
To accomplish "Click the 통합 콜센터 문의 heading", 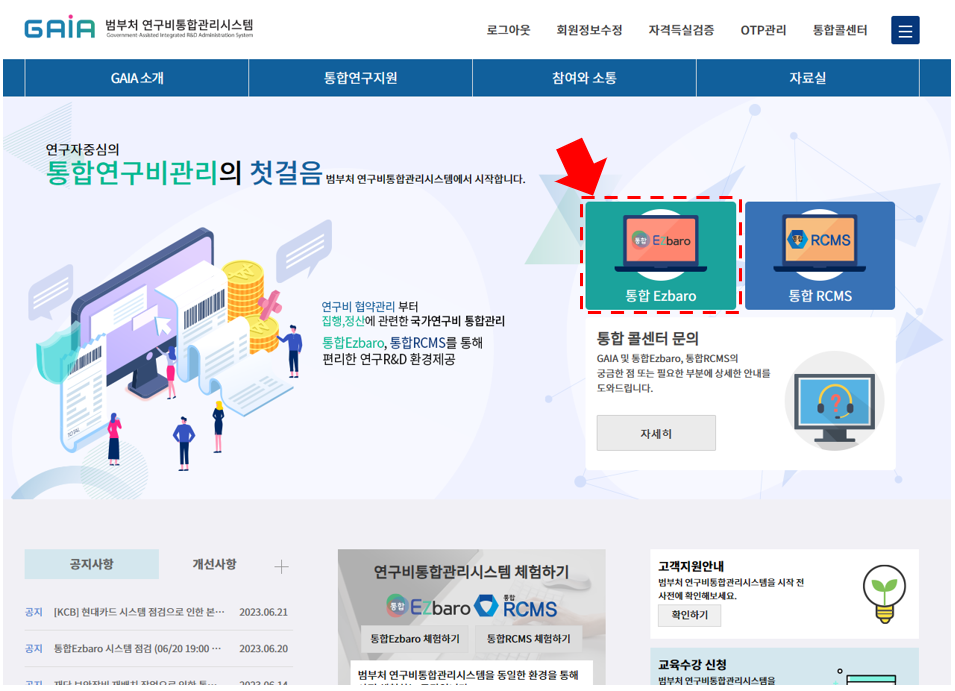I will (647, 338).
